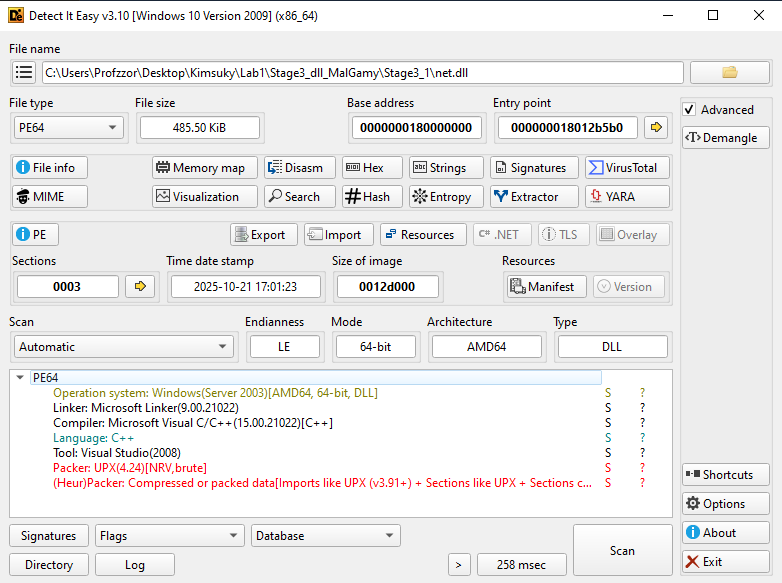This screenshot has width=782, height=583.
Task: Open the Scan mode Automatic dropdown
Action: tap(123, 347)
